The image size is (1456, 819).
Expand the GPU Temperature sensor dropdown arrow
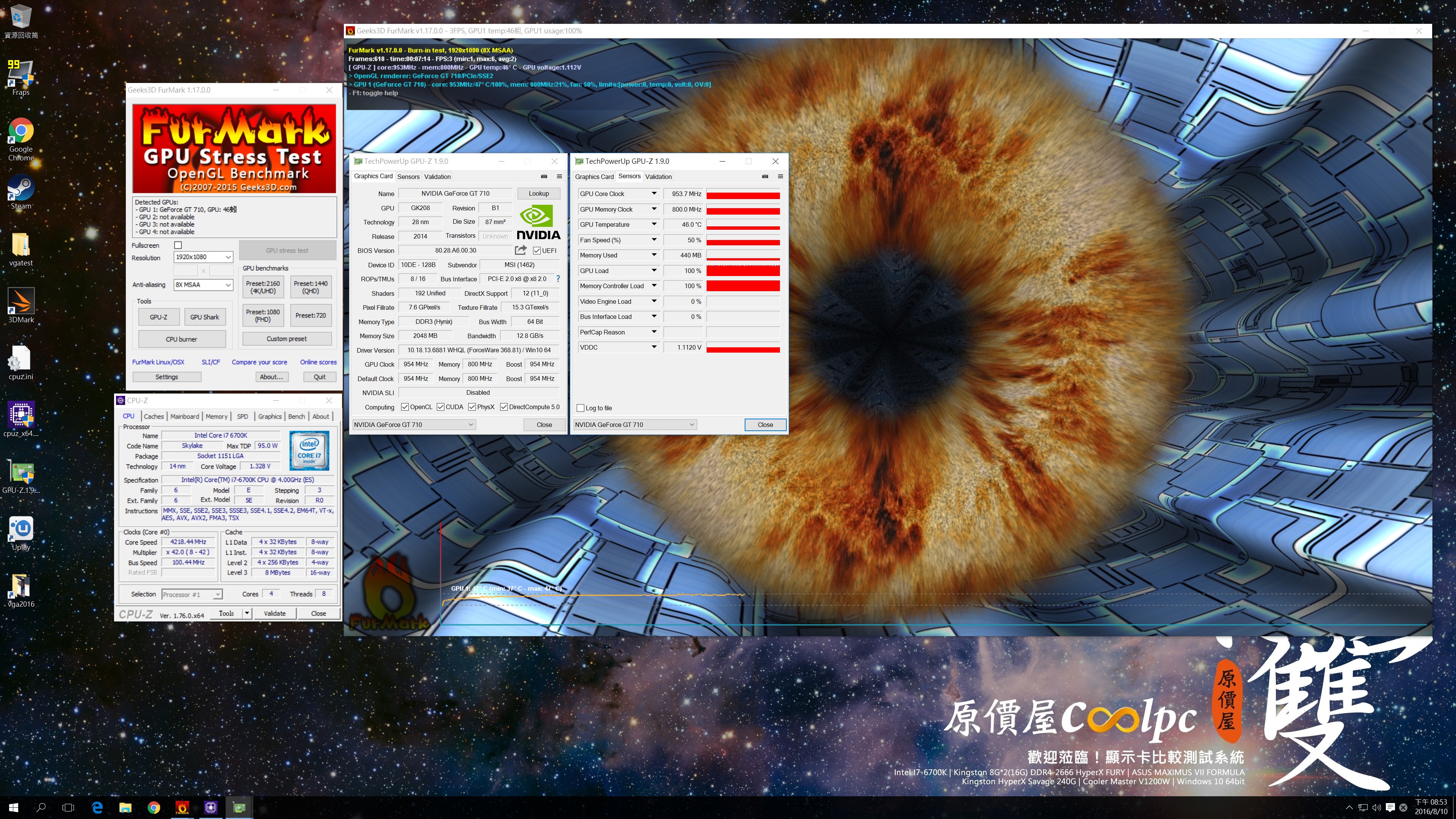coord(654,224)
